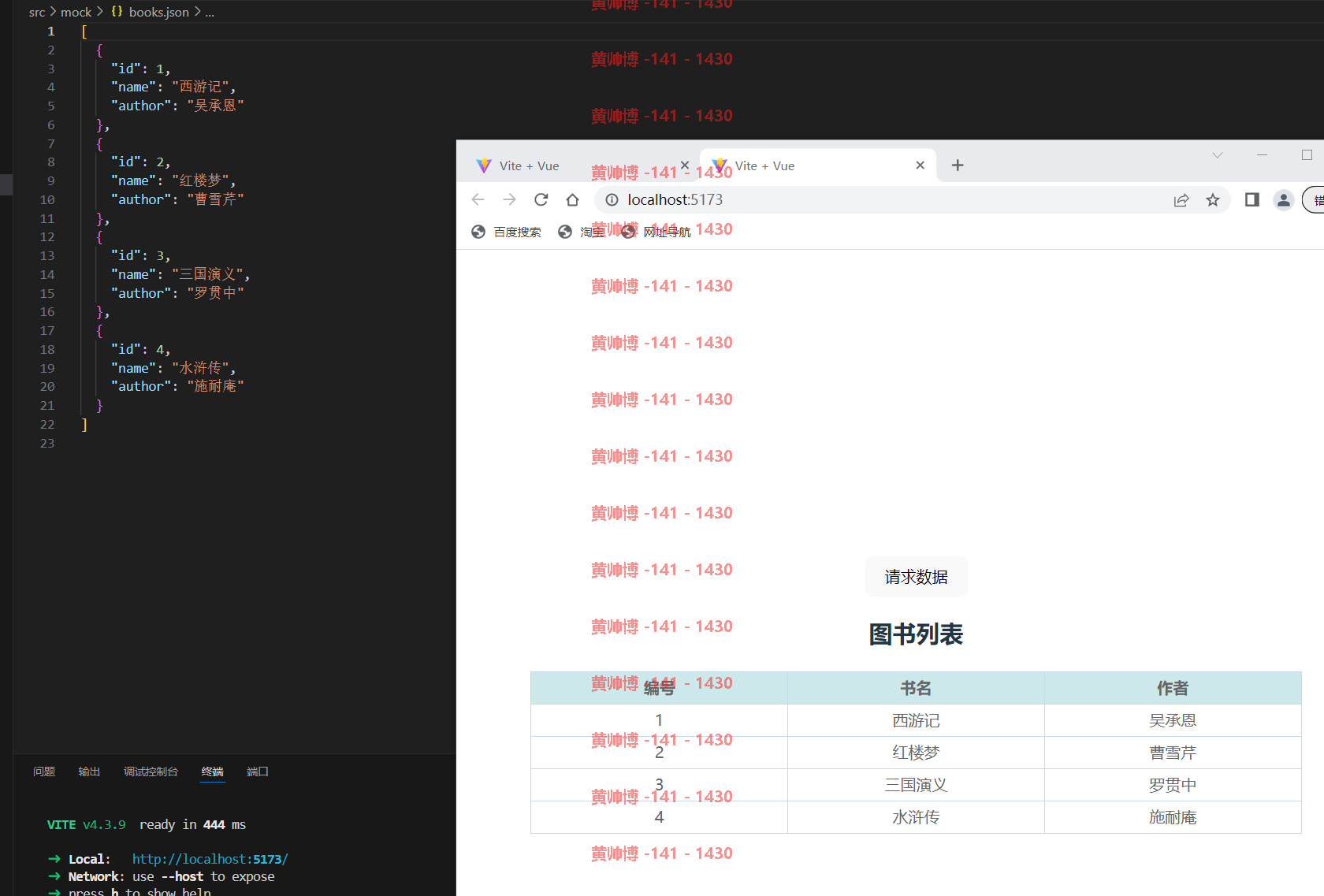Screen dimensions: 1324x896
Task: Open a new browser tab
Action: 957,165
